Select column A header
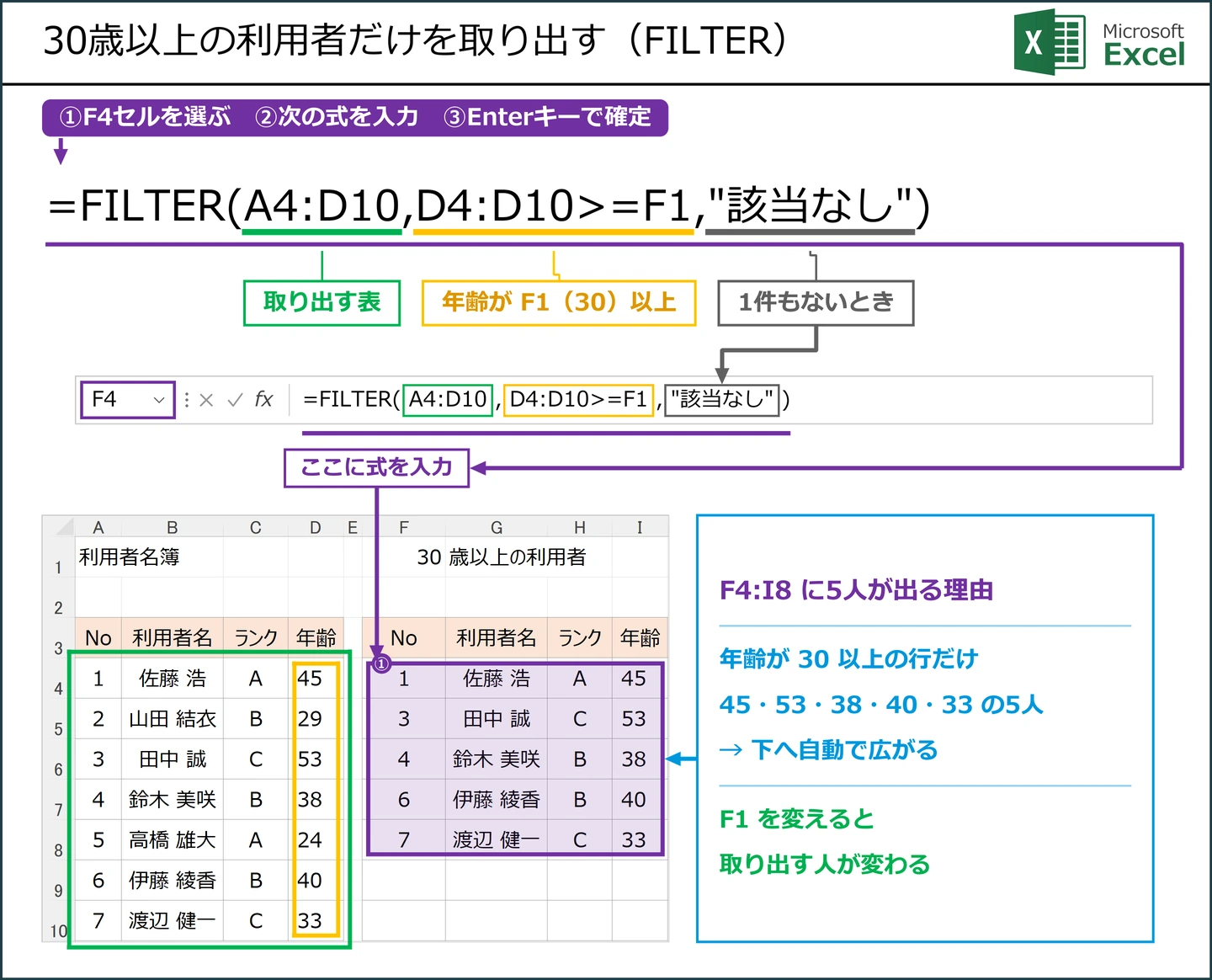Viewport: 1212px width, 980px height. click(98, 527)
